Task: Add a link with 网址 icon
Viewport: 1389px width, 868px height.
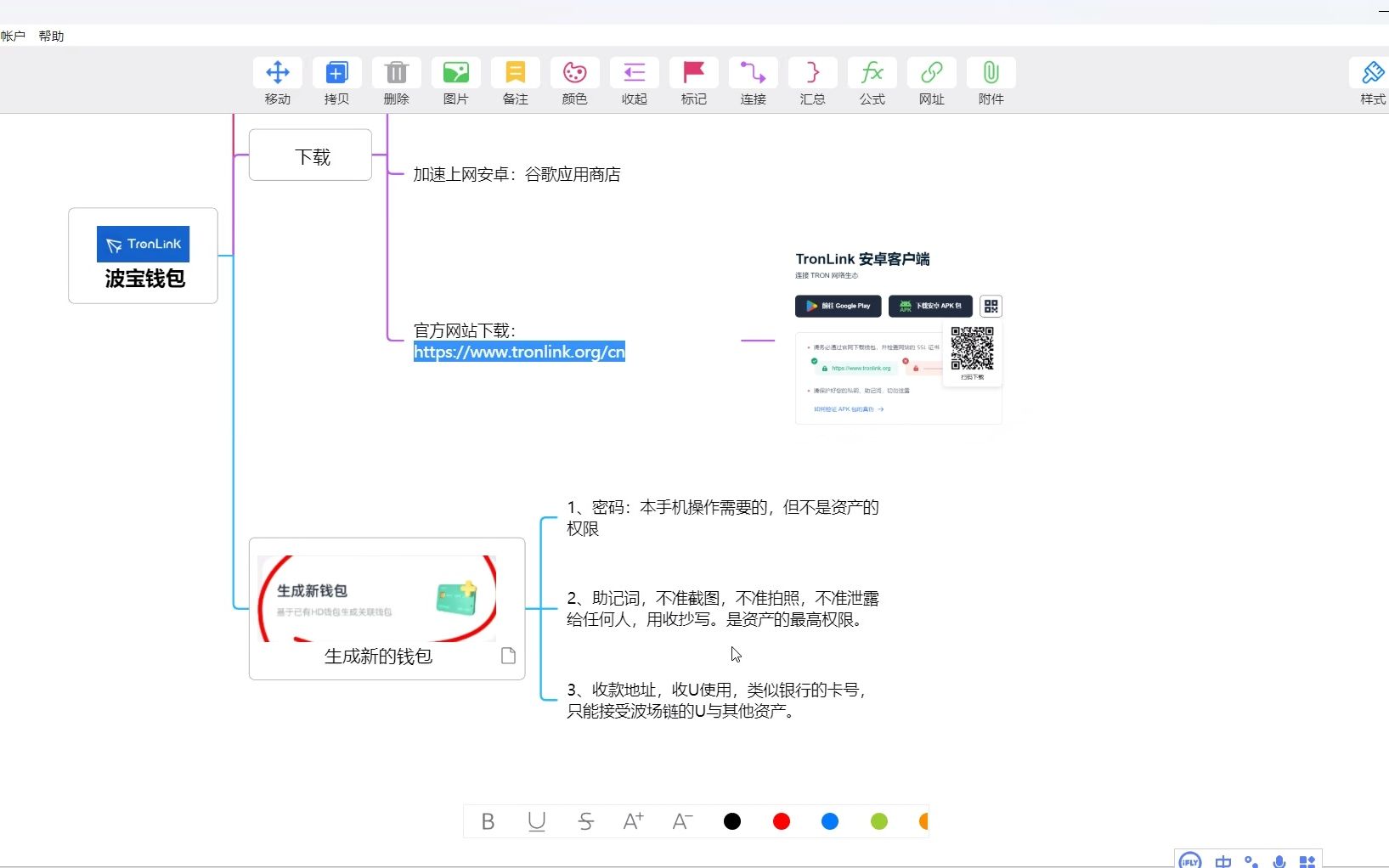Action: [x=932, y=73]
